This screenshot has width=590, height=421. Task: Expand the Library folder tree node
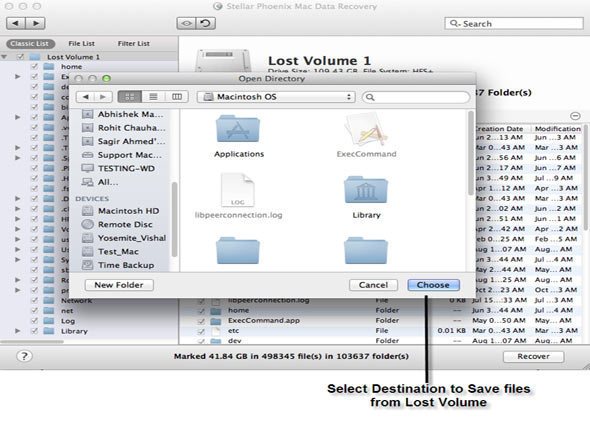point(17,331)
